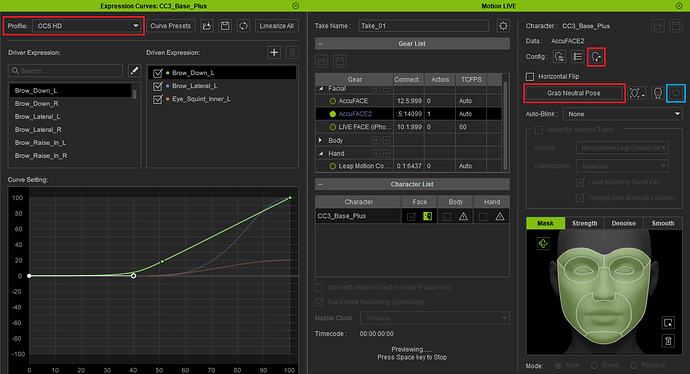Click Linearize All button
Viewport: 690px width, 374px height.
click(277, 26)
